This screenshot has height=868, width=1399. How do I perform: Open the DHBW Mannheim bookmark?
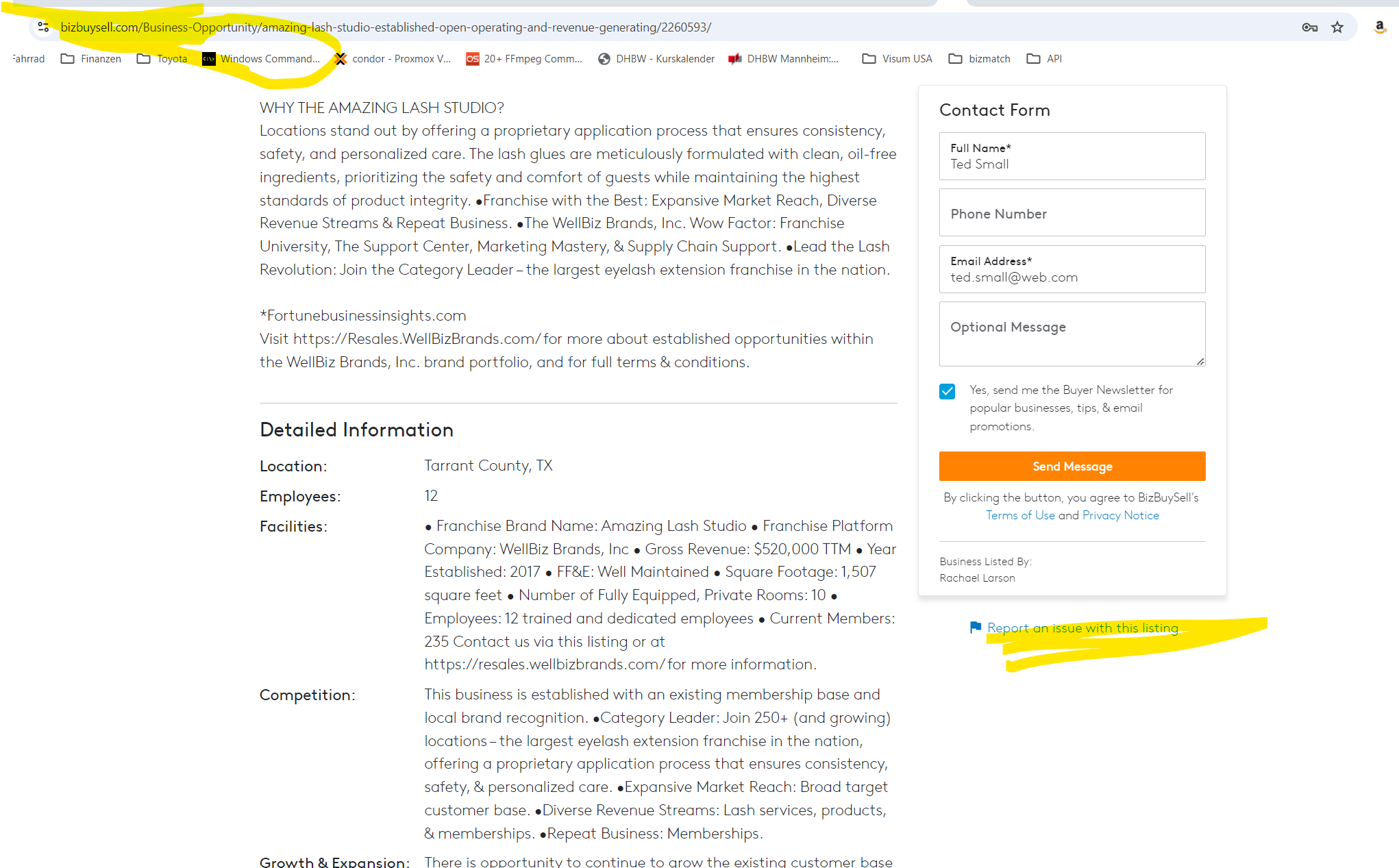pyautogui.click(x=784, y=59)
